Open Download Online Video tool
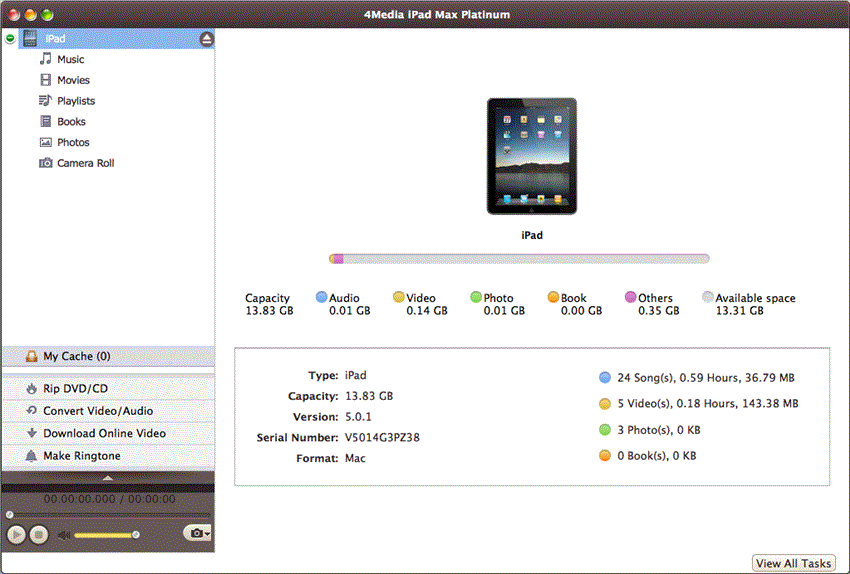Viewport: 850px width, 574px height. tap(108, 434)
